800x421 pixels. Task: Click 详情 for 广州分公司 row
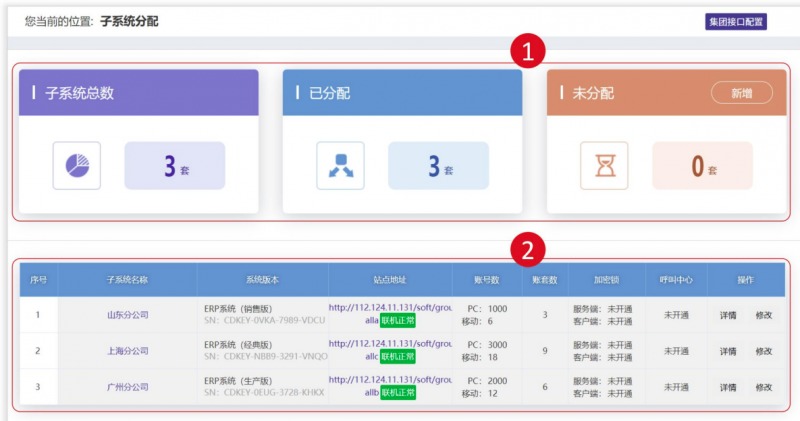(728, 387)
